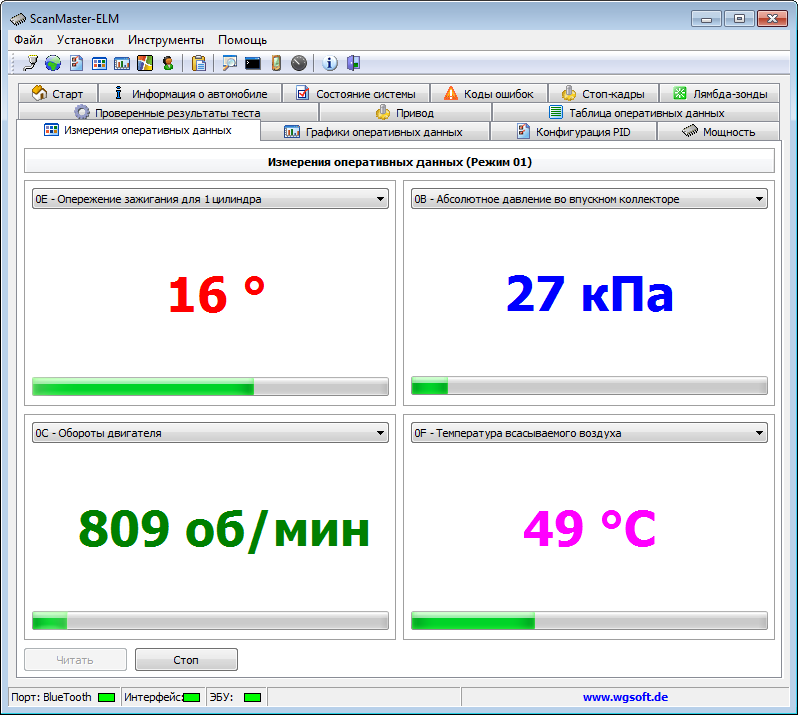Click the magenta 49 °C reading
Viewport: 798px width, 715px height.
[x=589, y=528]
